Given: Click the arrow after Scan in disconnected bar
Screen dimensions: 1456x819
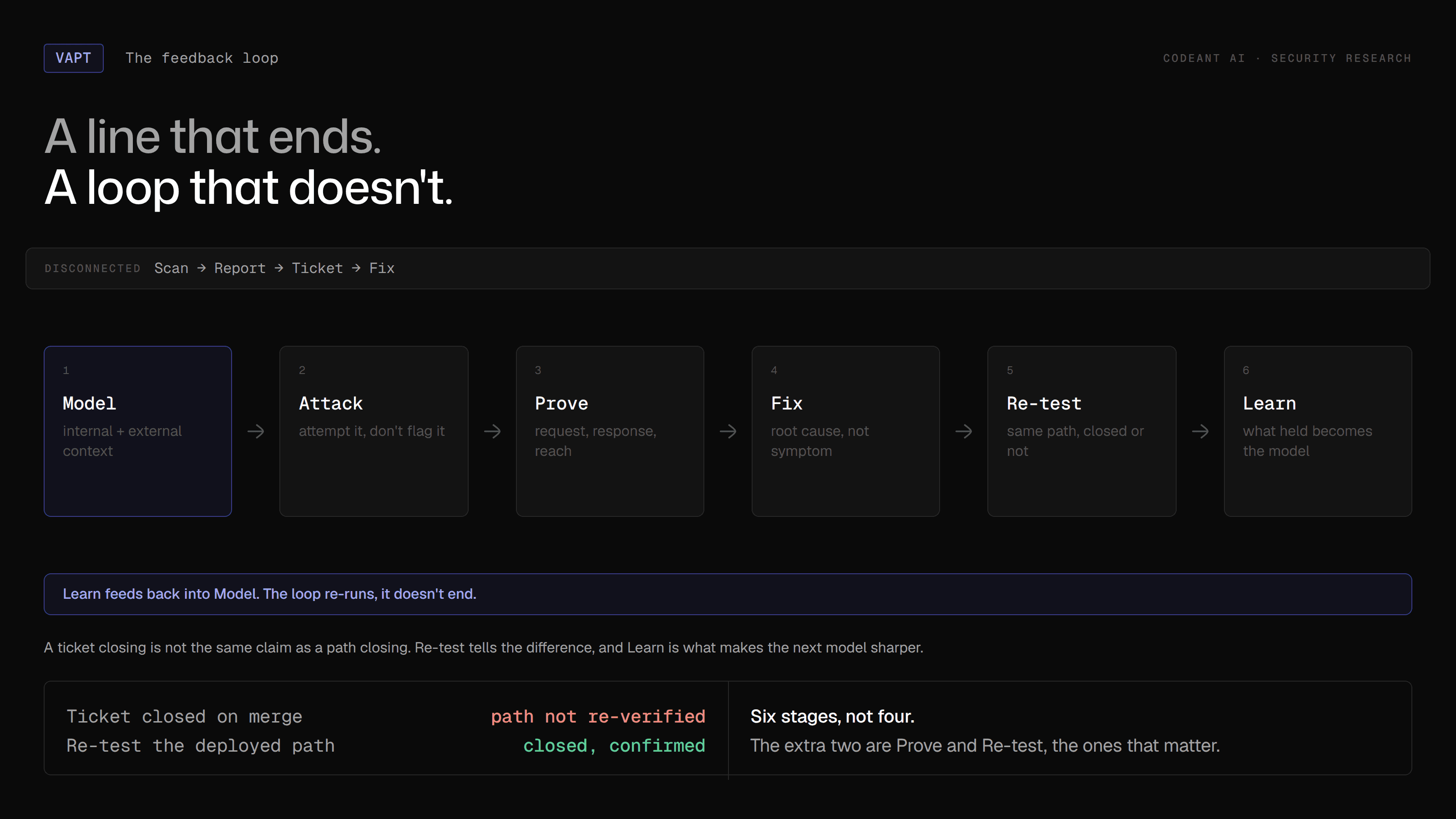Looking at the screenshot, I should click(x=201, y=268).
